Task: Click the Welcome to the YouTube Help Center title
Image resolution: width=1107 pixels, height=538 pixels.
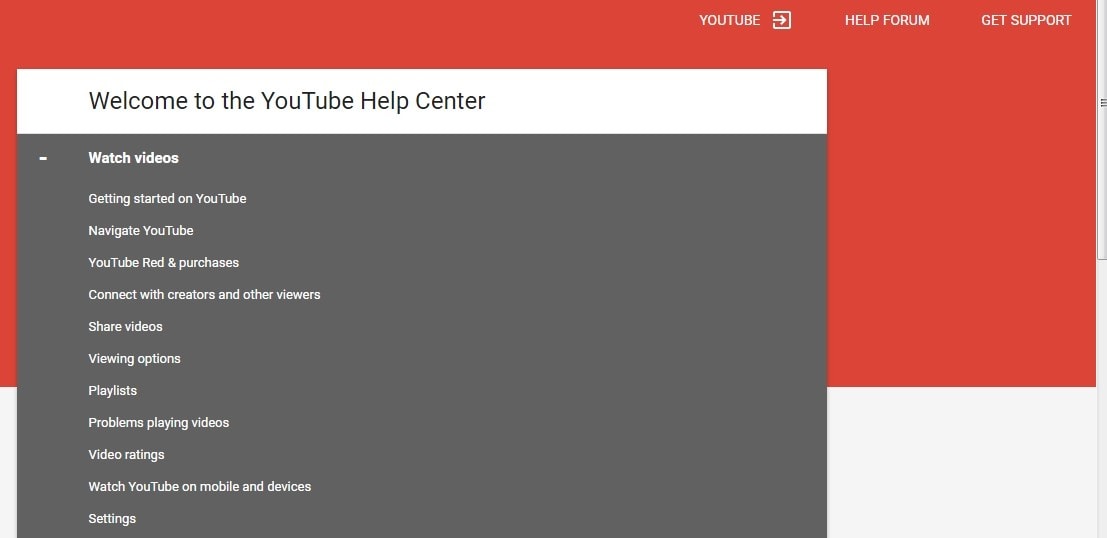Action: [287, 101]
